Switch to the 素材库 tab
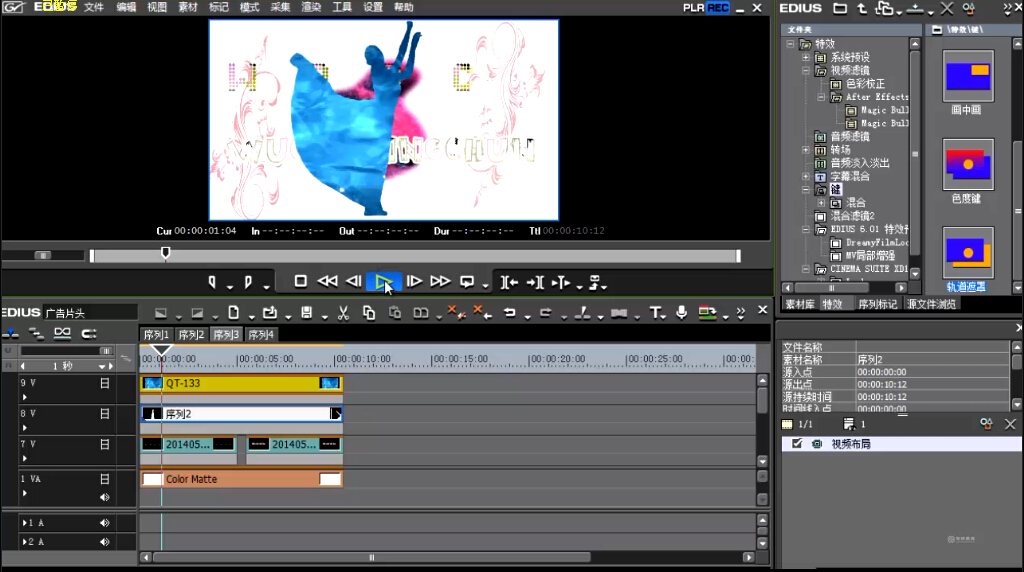This screenshot has height=572, width=1024. [799, 304]
